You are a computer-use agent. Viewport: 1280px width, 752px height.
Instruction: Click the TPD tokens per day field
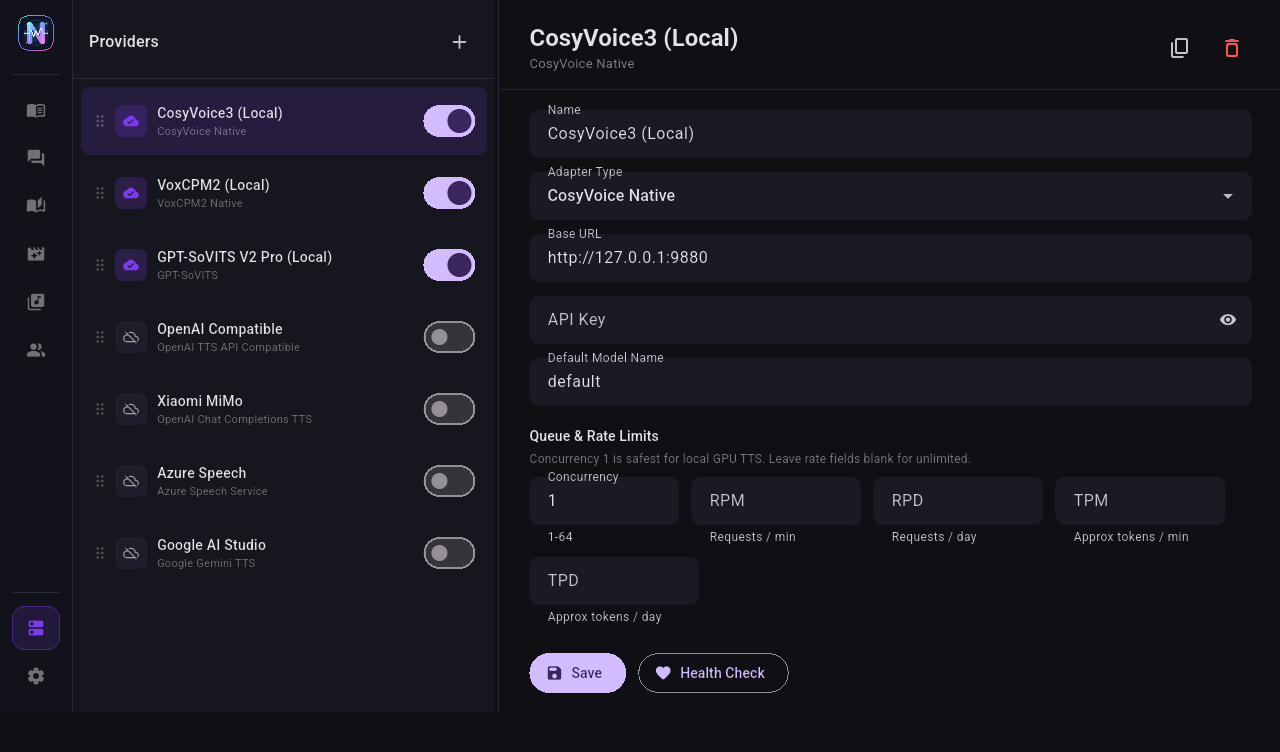tap(614, 581)
